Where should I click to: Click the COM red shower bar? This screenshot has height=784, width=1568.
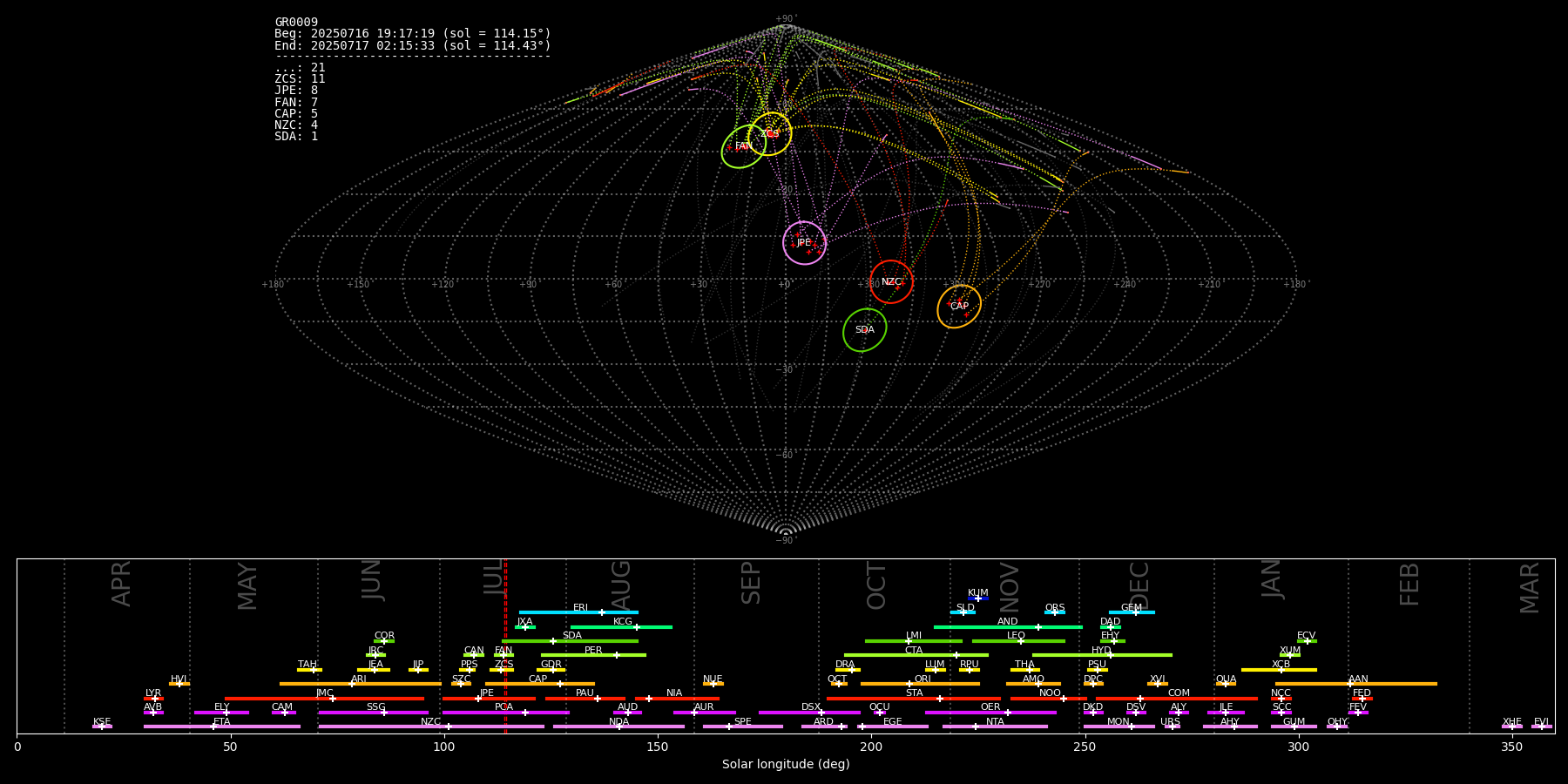(x=1178, y=698)
